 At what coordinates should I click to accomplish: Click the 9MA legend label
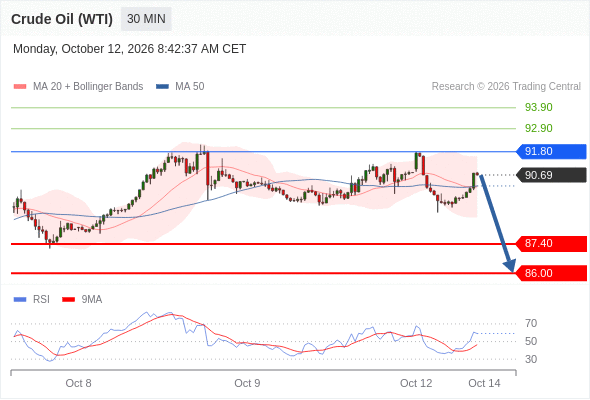coord(92,300)
